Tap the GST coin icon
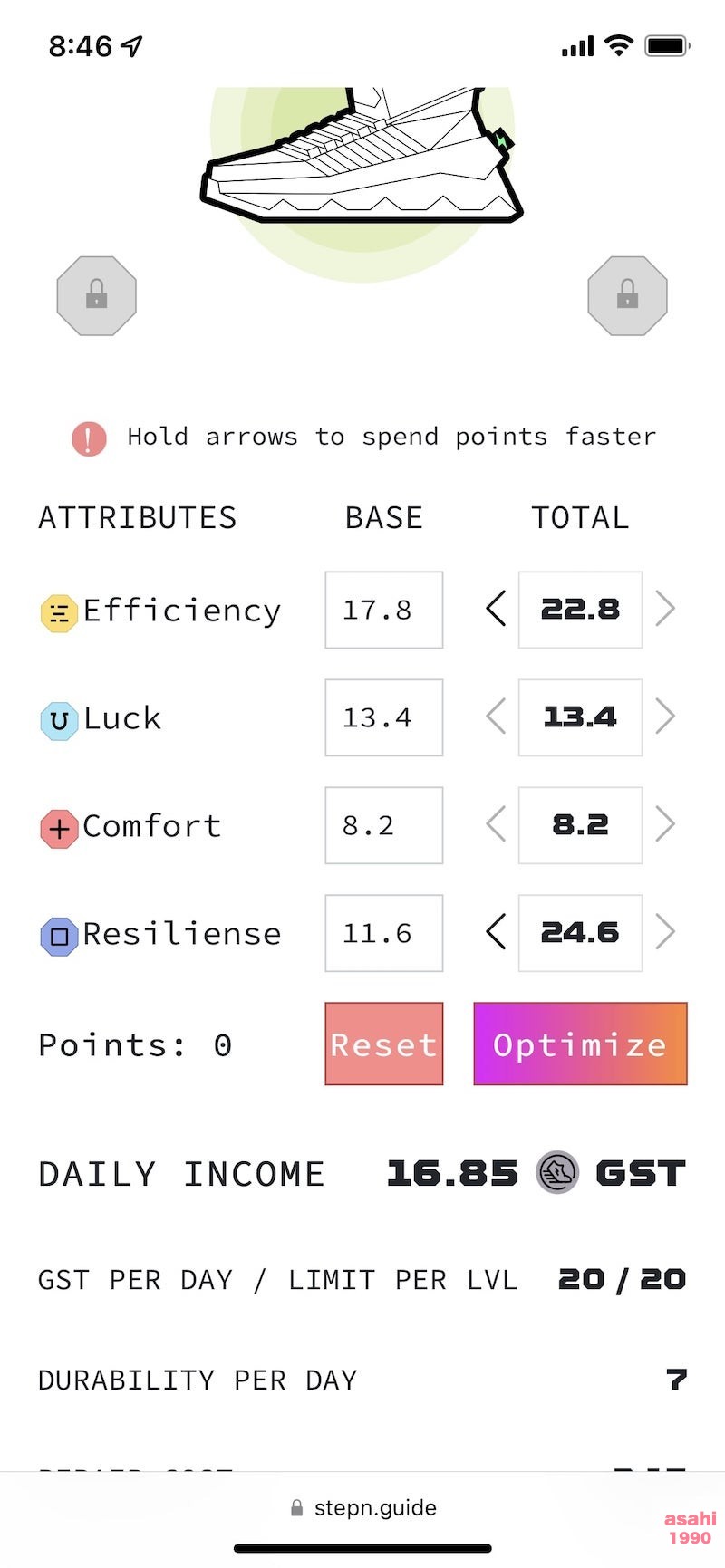This screenshot has width=725, height=1568. click(557, 1173)
